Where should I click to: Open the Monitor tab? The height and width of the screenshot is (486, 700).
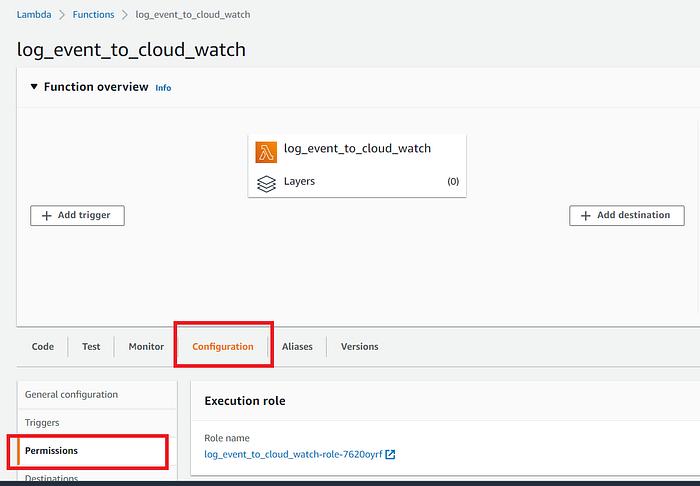[146, 347]
